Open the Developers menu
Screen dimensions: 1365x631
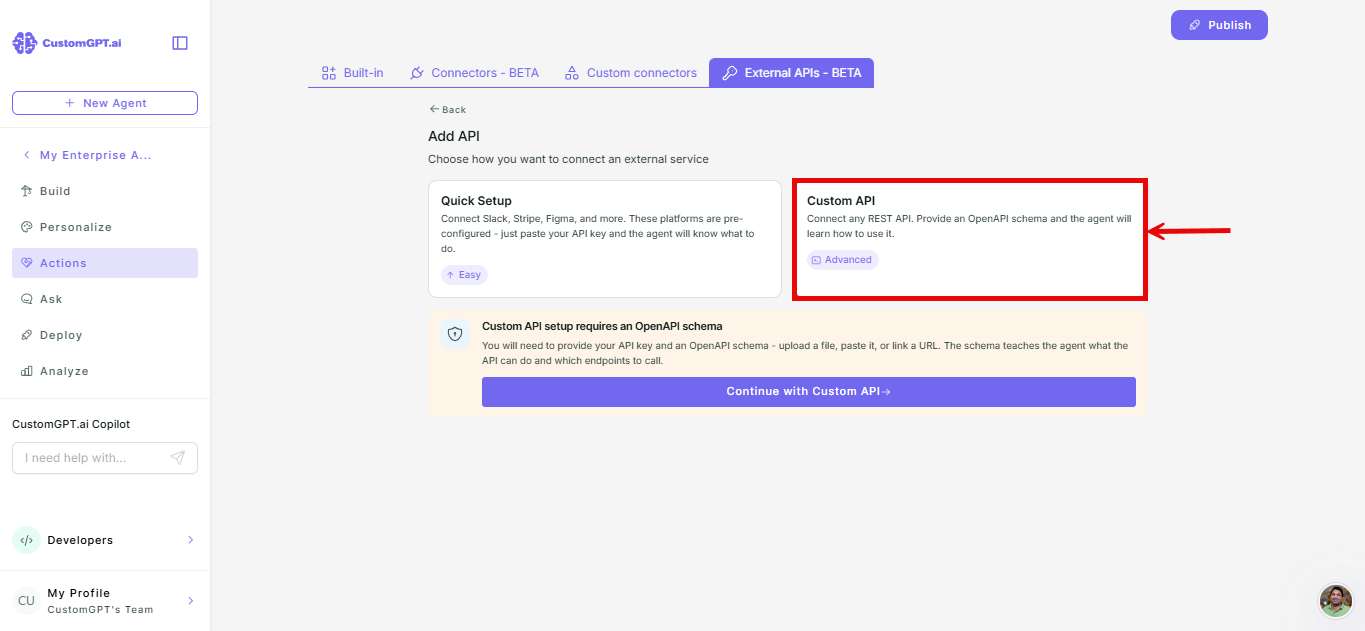(x=105, y=540)
